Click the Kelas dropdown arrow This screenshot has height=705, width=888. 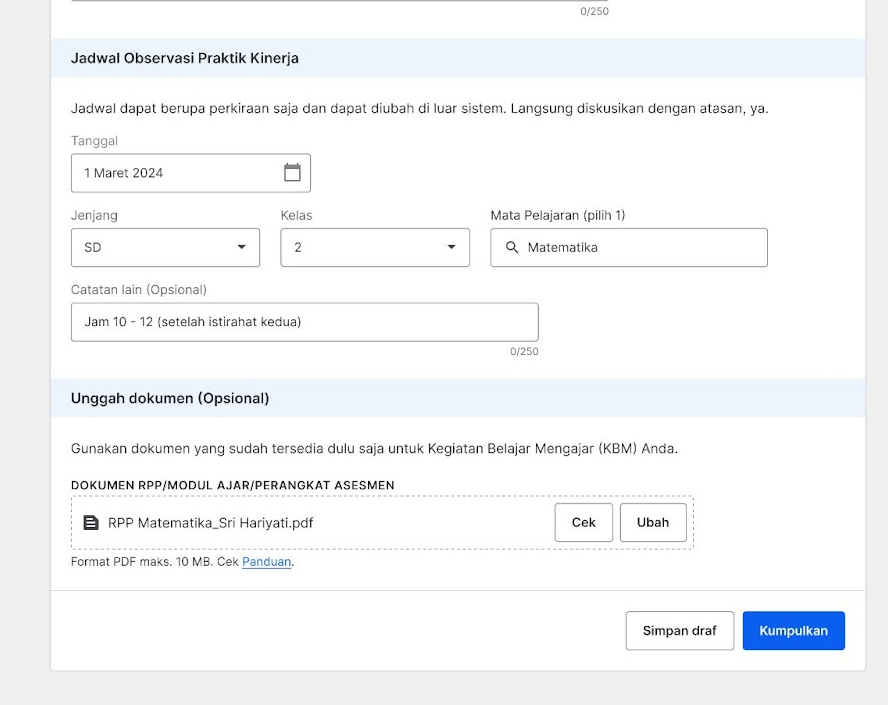coord(451,247)
